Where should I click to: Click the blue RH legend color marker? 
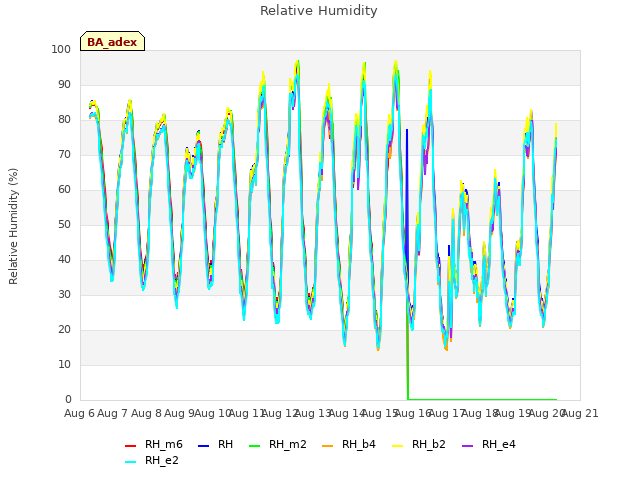coord(203,446)
